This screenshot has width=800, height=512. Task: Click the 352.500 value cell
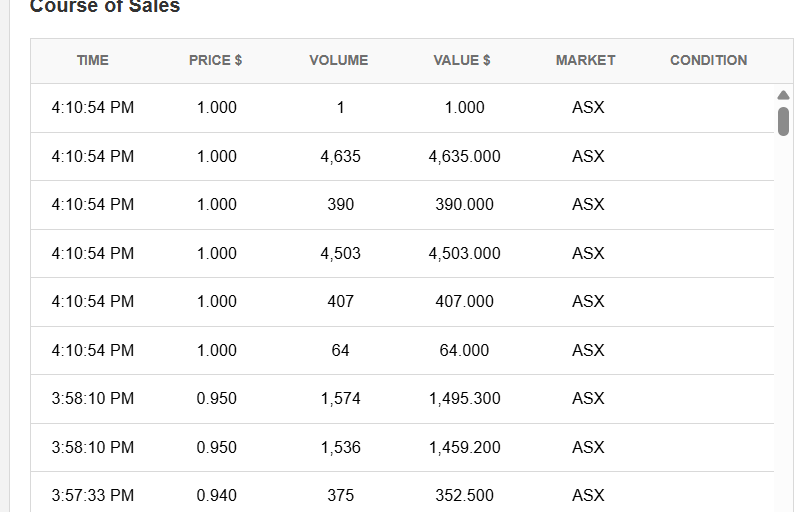[x=464, y=495]
